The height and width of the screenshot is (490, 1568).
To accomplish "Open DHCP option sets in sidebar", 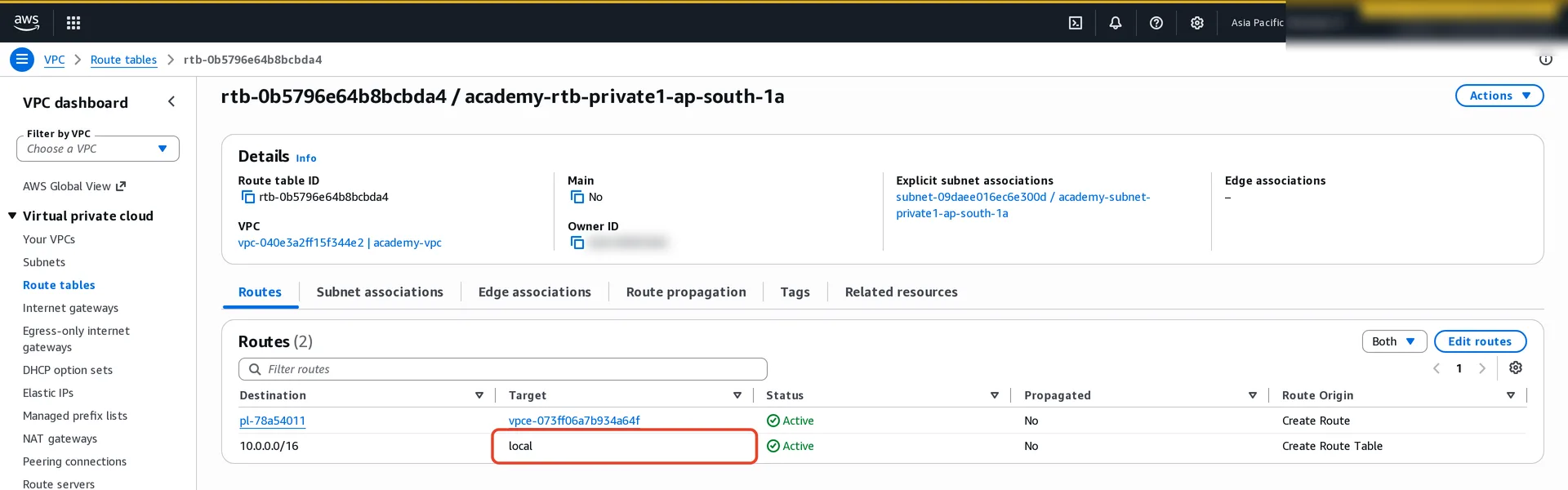I will click(68, 370).
